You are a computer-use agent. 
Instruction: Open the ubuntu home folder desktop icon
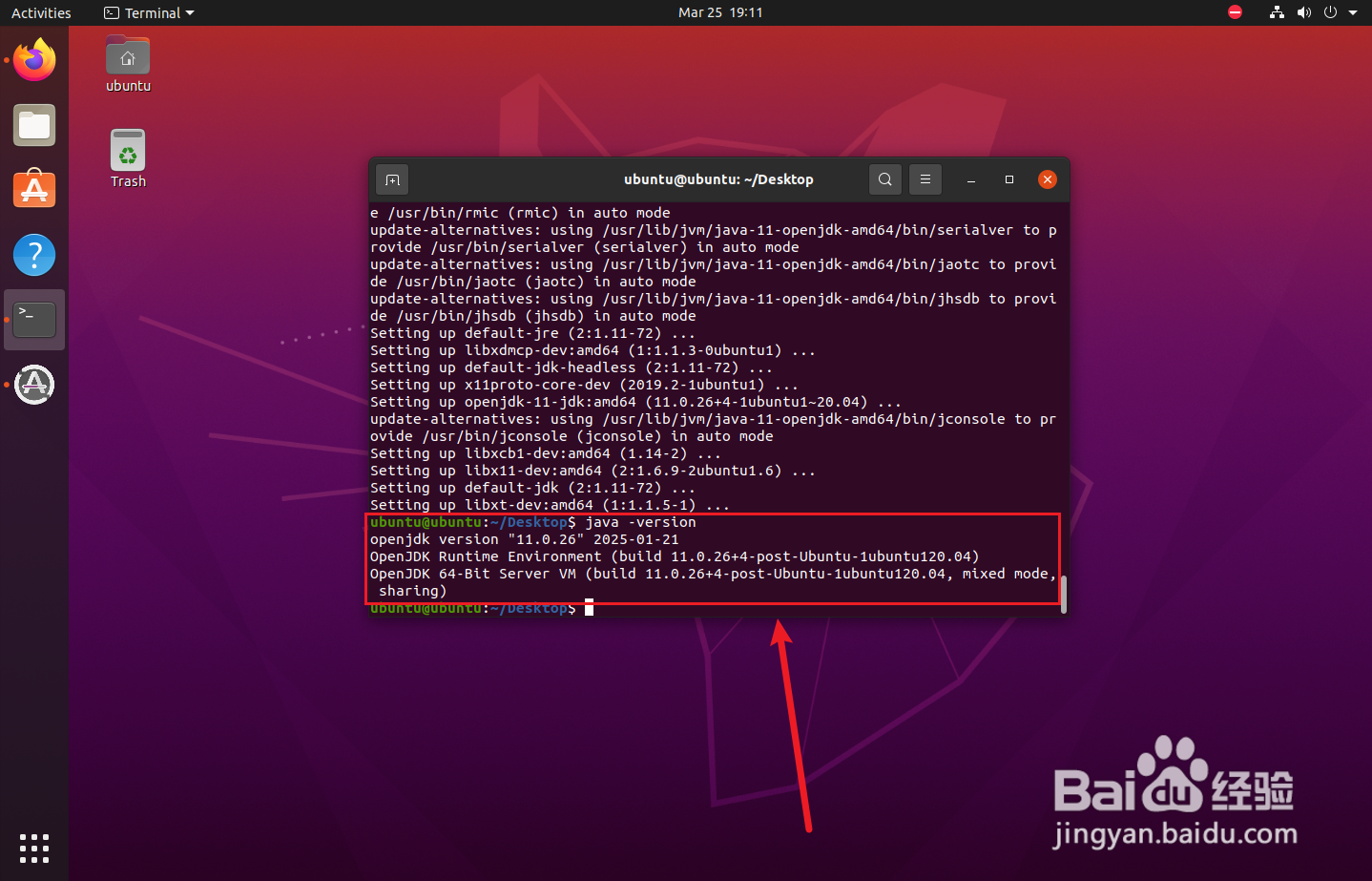(x=128, y=64)
